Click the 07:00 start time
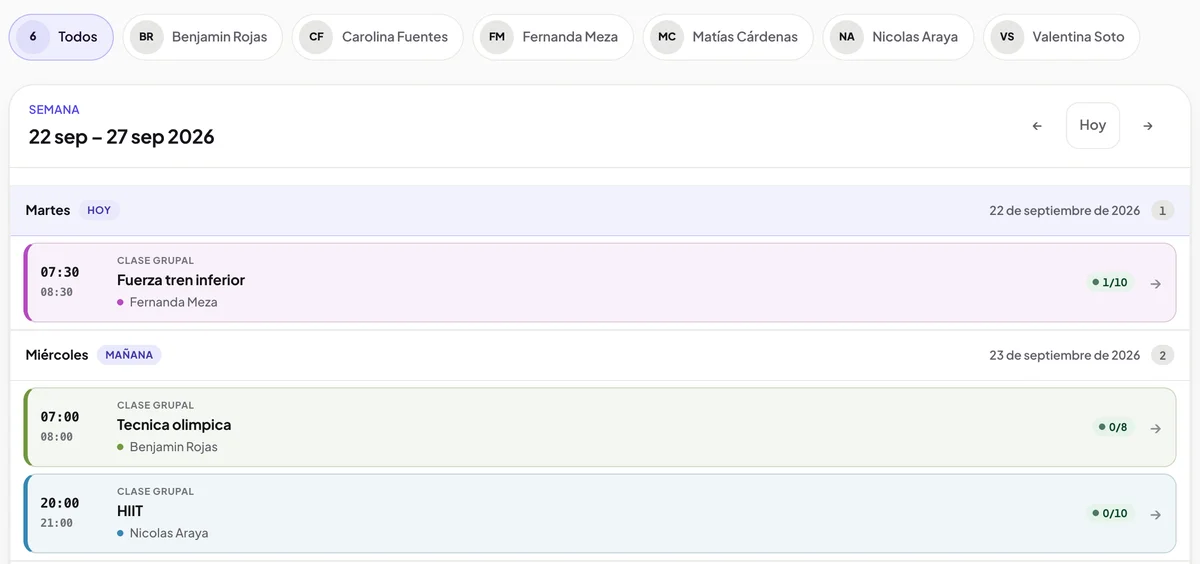This screenshot has height=564, width=1200. click(x=60, y=417)
